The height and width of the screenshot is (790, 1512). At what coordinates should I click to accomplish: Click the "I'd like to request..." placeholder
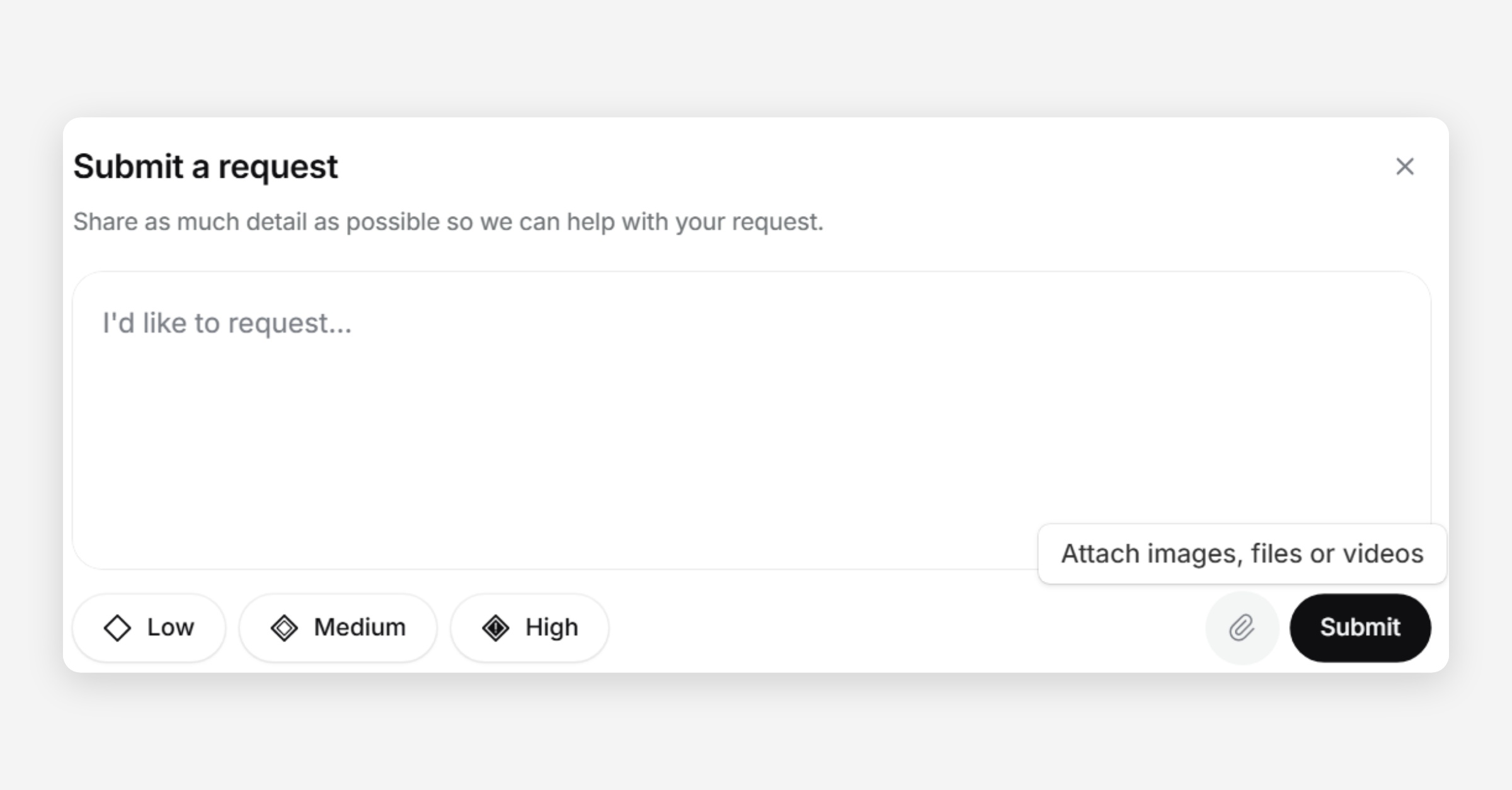tap(227, 323)
